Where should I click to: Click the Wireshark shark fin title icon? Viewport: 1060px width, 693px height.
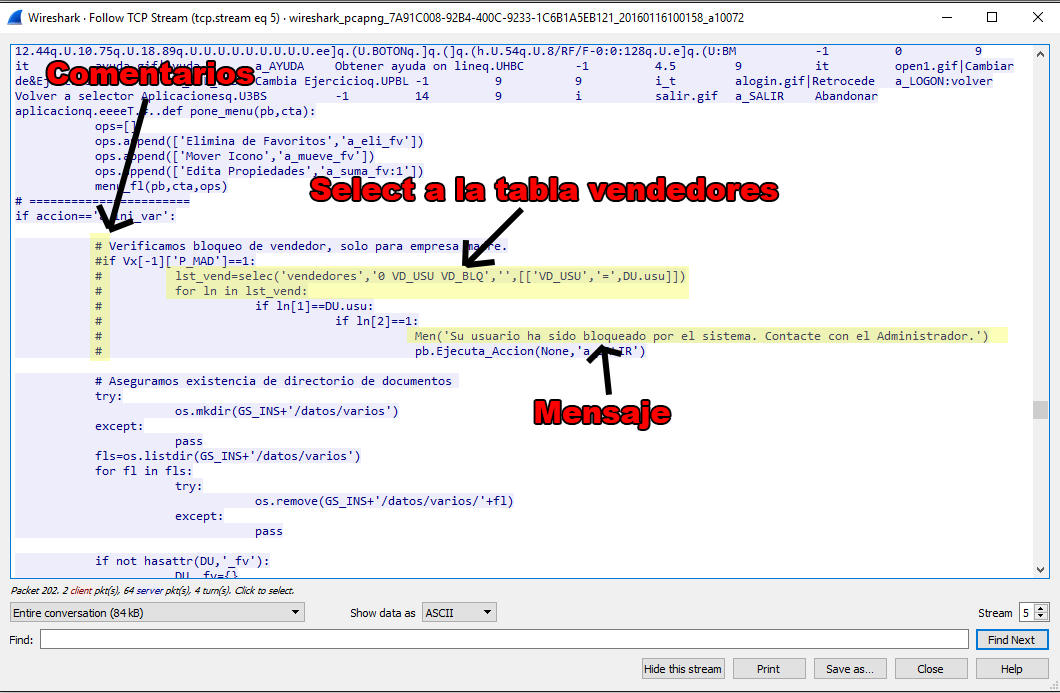pyautogui.click(x=17, y=17)
